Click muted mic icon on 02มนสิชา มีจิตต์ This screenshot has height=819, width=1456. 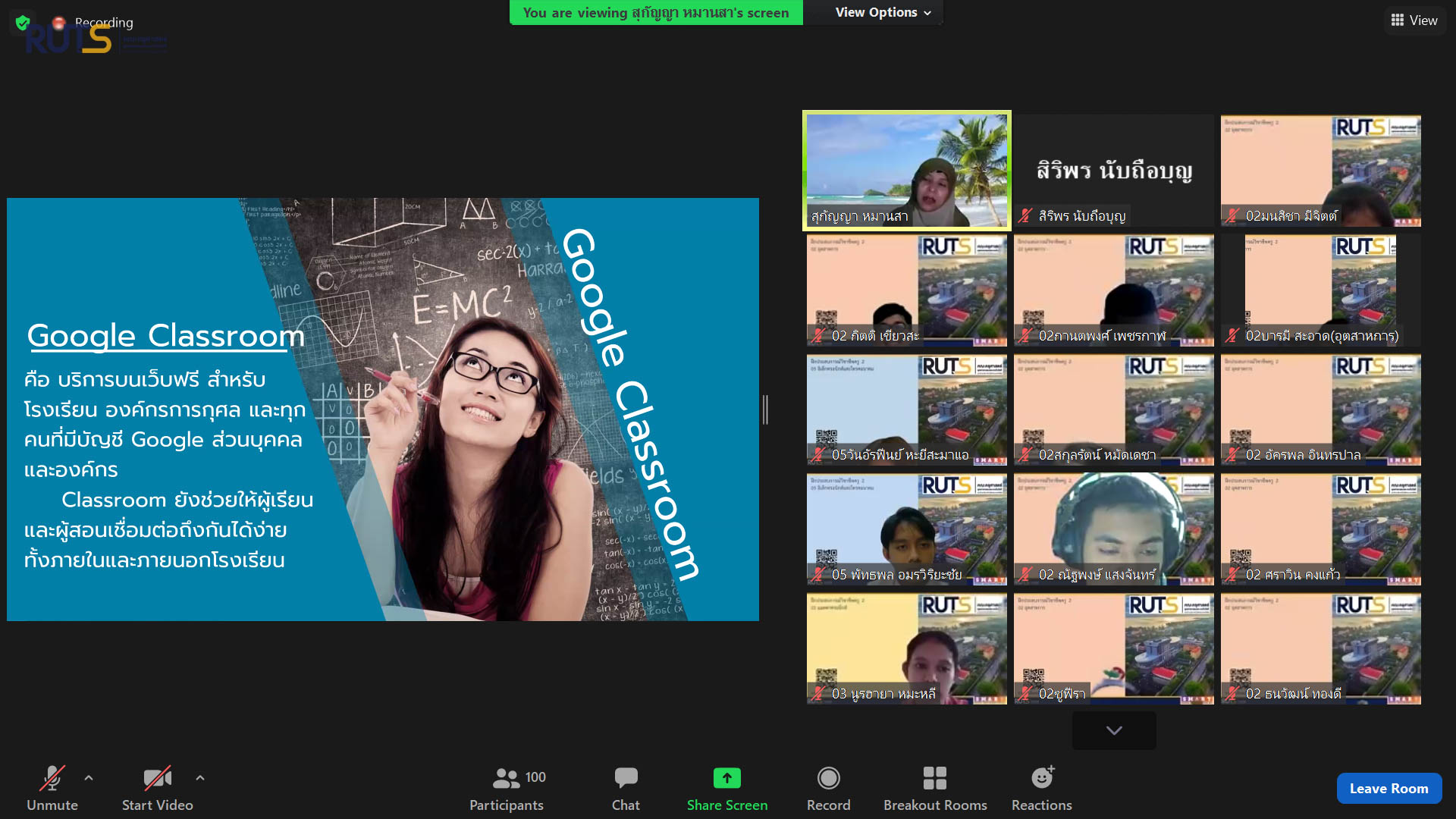[x=1232, y=216]
